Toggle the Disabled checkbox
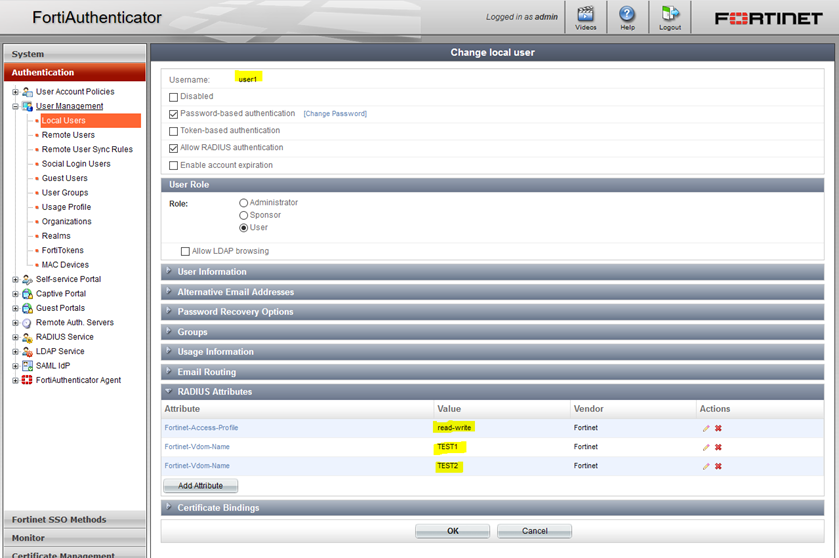Viewport: 839px width, 558px height. pos(174,97)
